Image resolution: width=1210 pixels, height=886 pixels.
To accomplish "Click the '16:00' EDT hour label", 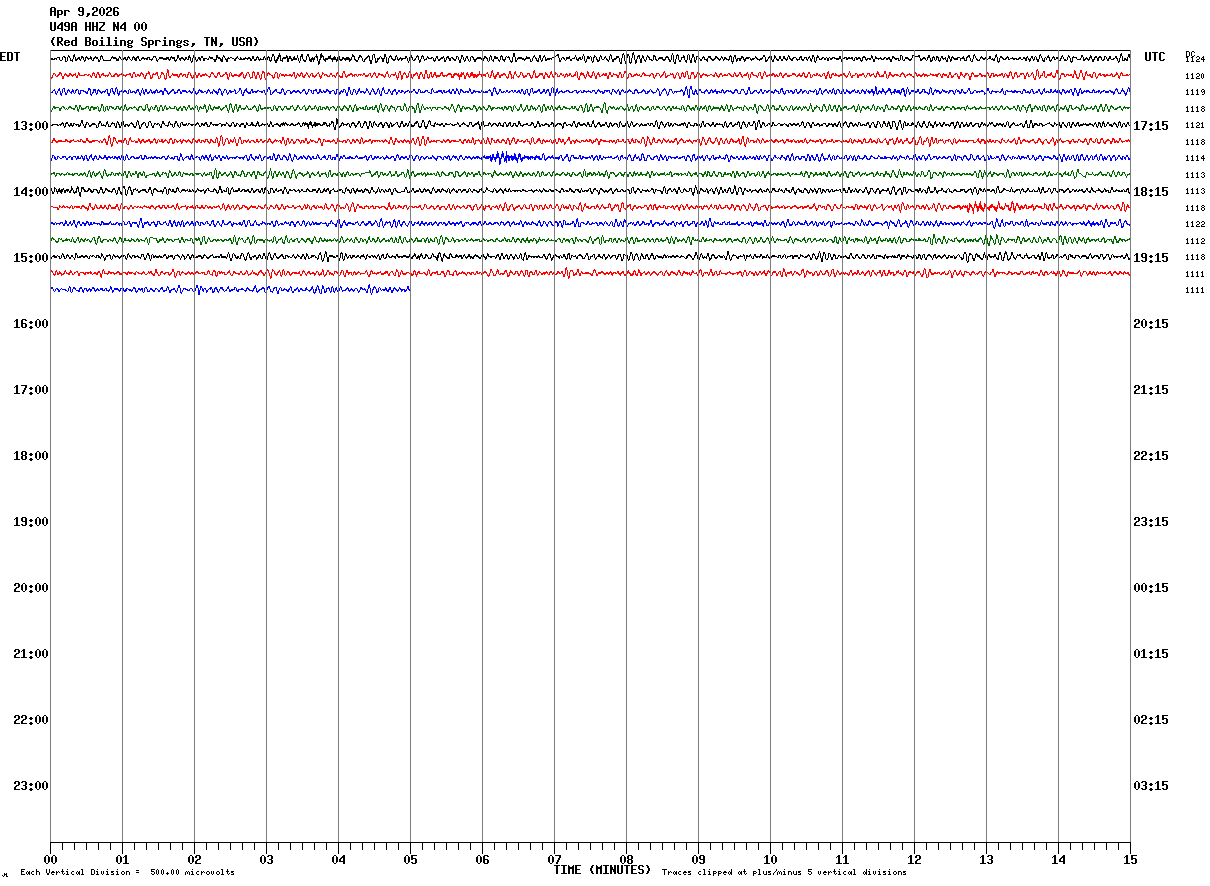I will (31, 324).
